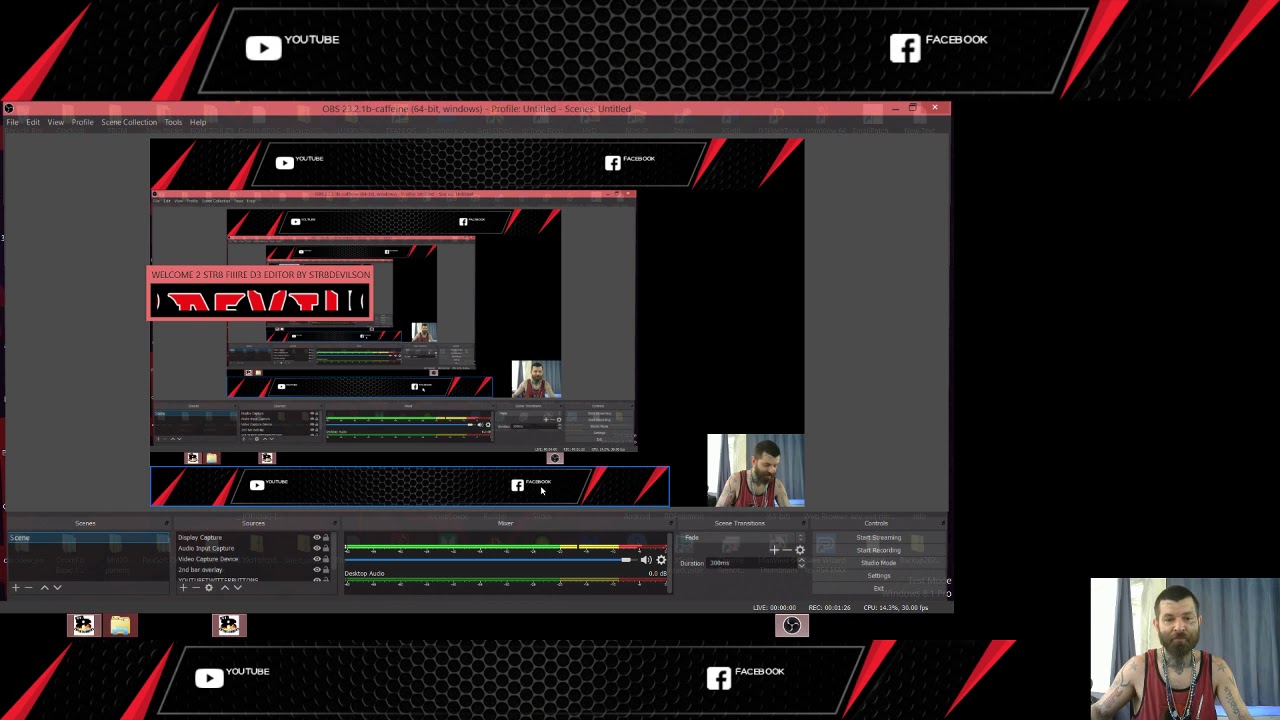Remove the selected scene with the minus icon
The image size is (1280, 720).
(x=29, y=588)
